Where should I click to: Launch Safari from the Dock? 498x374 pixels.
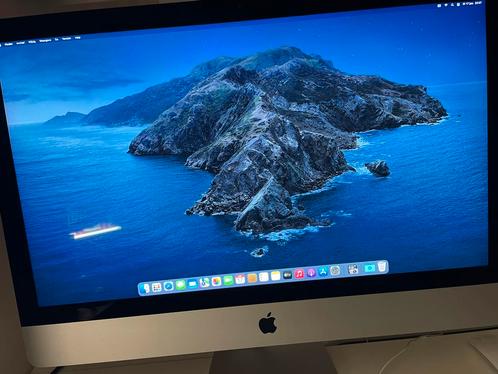tap(168, 286)
